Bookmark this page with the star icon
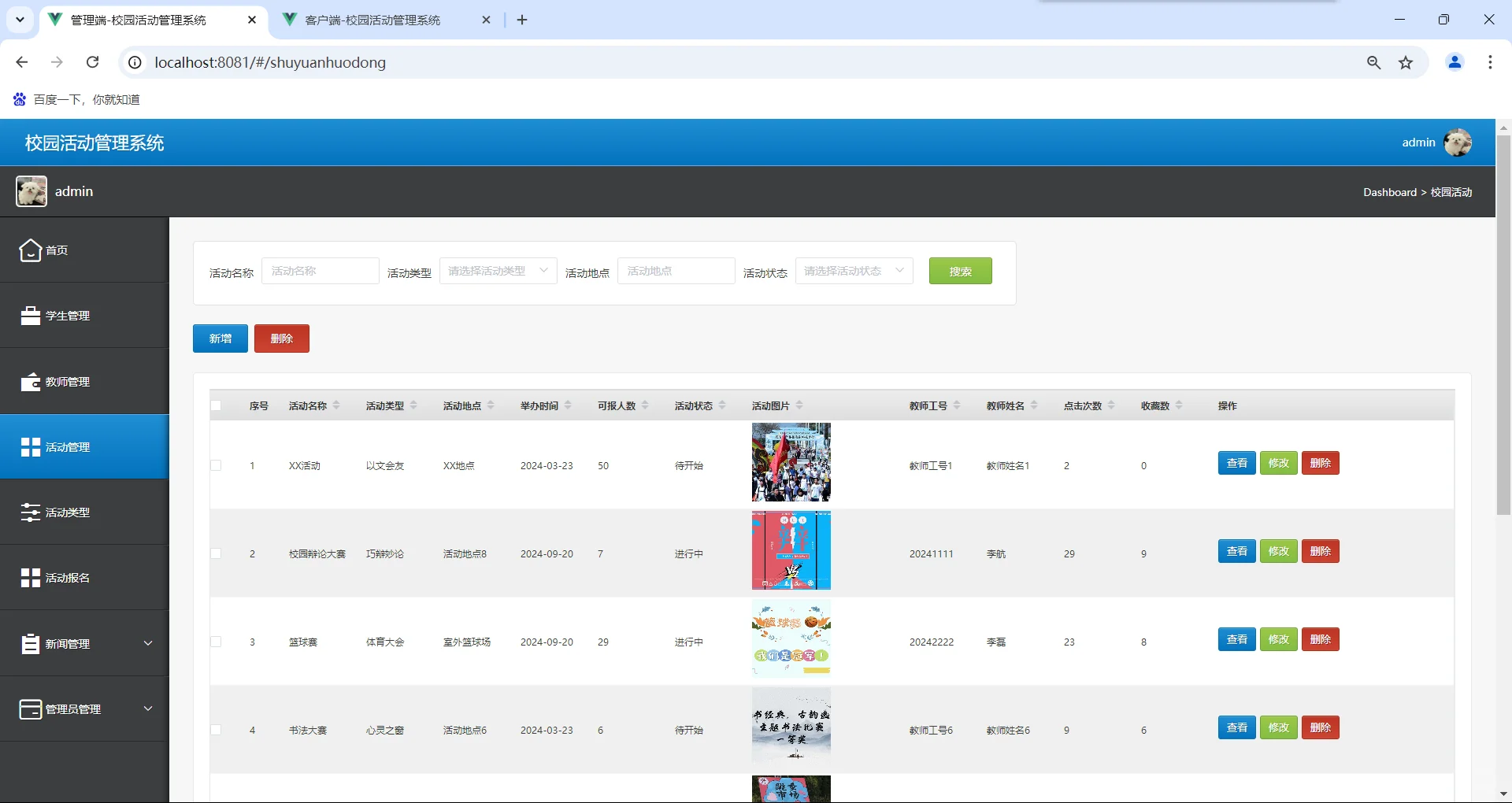Image resolution: width=1512 pixels, height=803 pixels. pos(1406,62)
